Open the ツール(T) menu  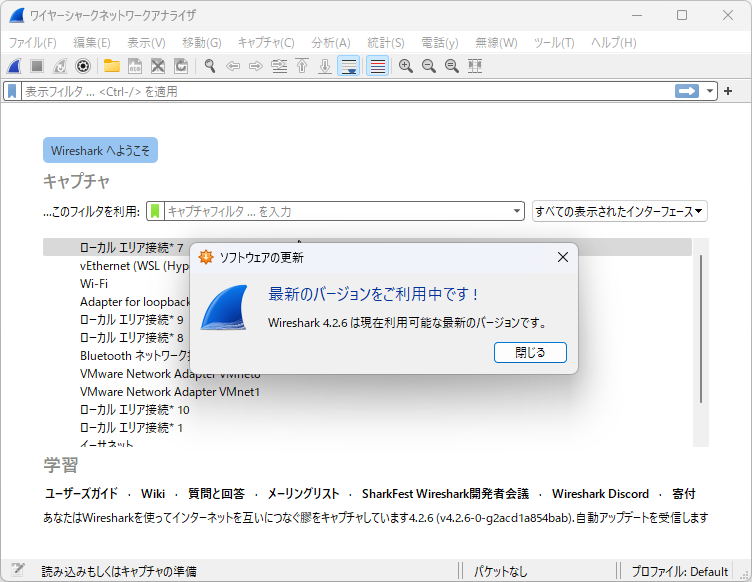click(554, 43)
